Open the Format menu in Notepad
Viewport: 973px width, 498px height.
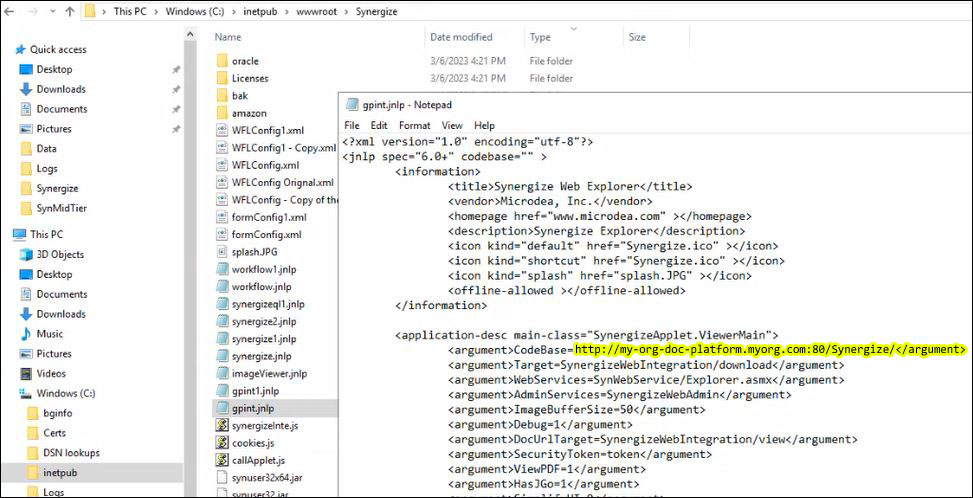pos(414,126)
